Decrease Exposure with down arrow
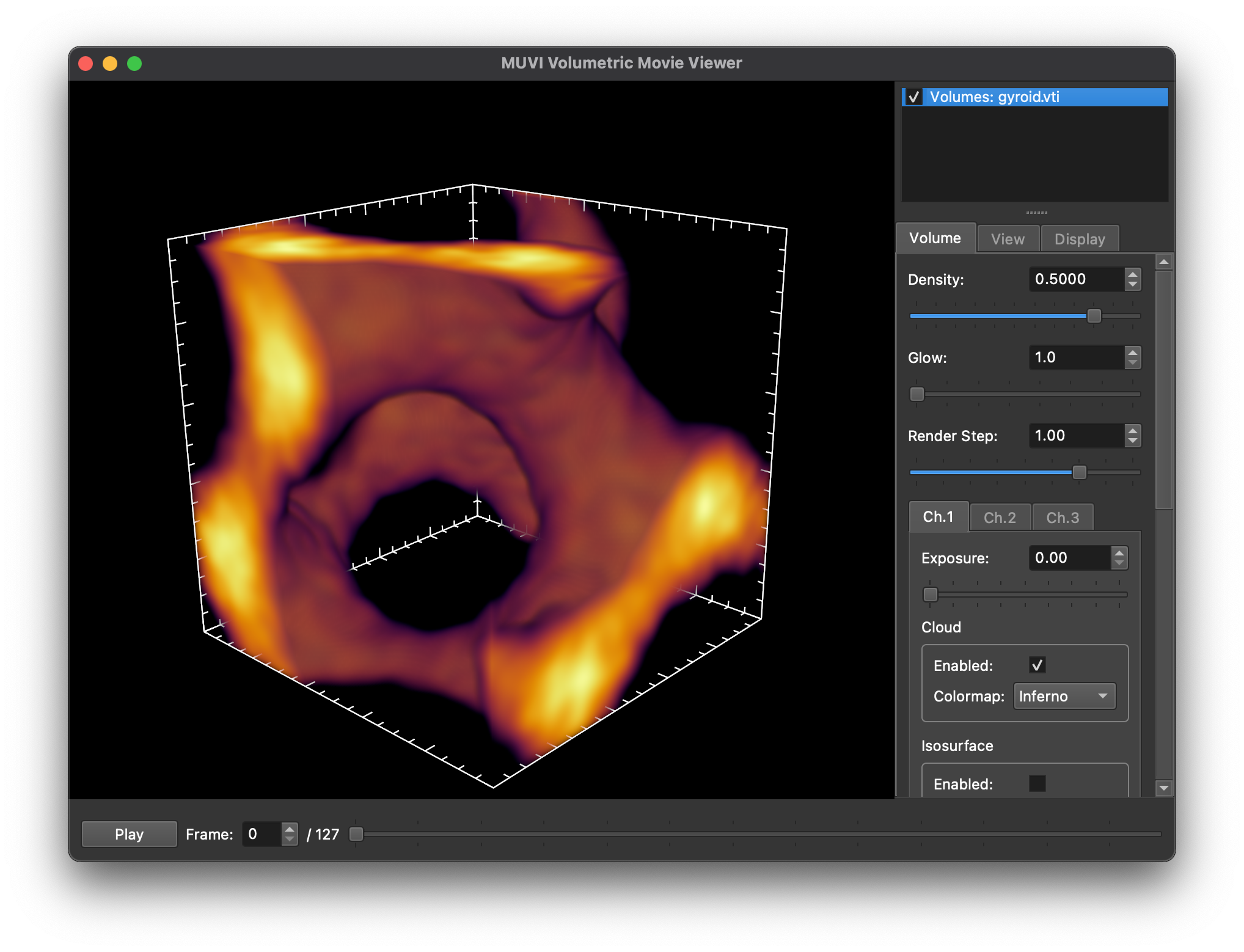Viewport: 1244px width, 952px height. point(1119,563)
